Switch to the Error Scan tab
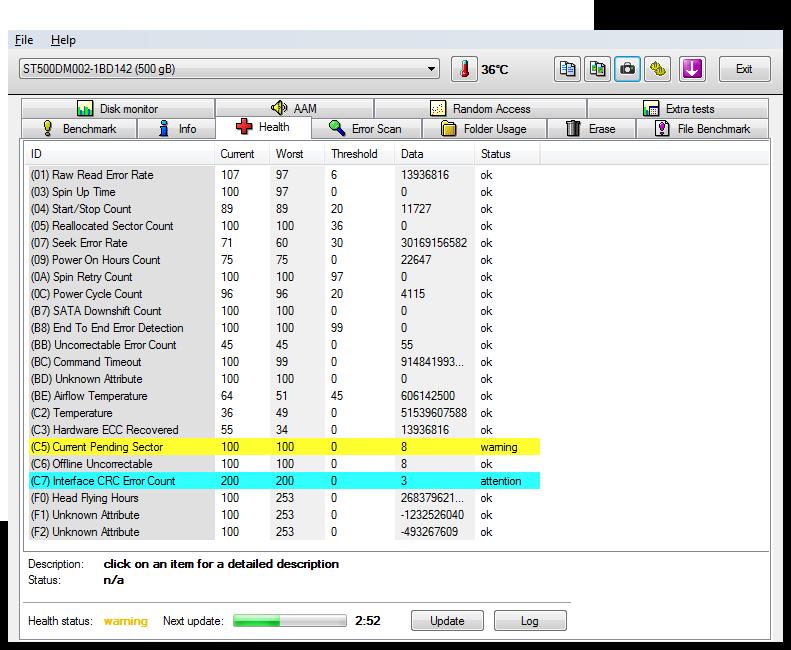The height and width of the screenshot is (650, 791). (x=366, y=129)
